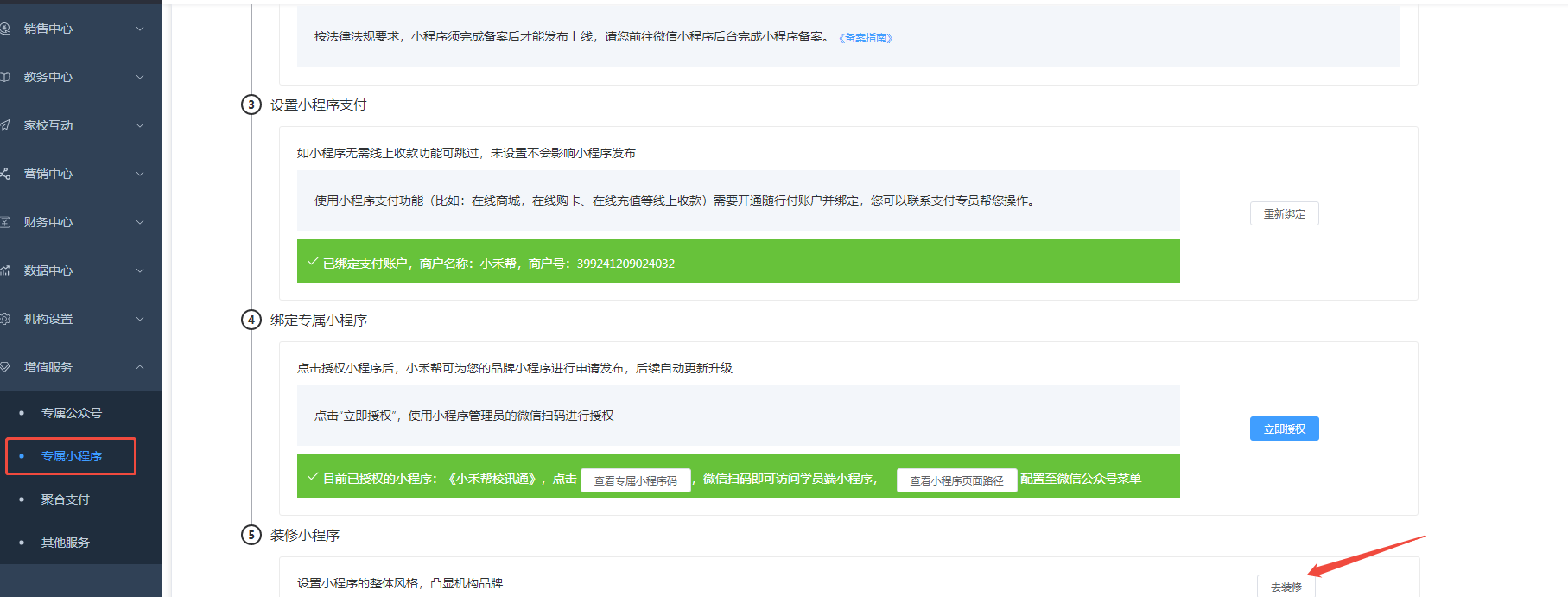The width and height of the screenshot is (1568, 597).
Task: Click the 教务中心 book icon
Action: point(5,77)
